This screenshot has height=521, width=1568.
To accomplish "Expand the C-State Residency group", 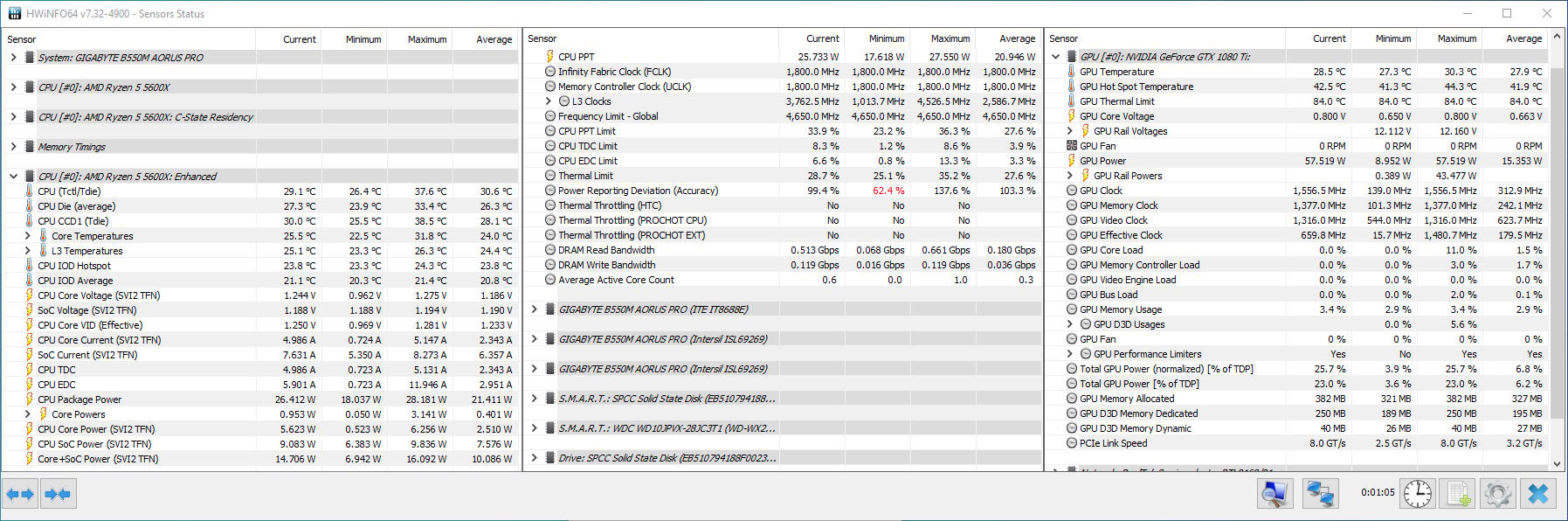I will 13,117.
